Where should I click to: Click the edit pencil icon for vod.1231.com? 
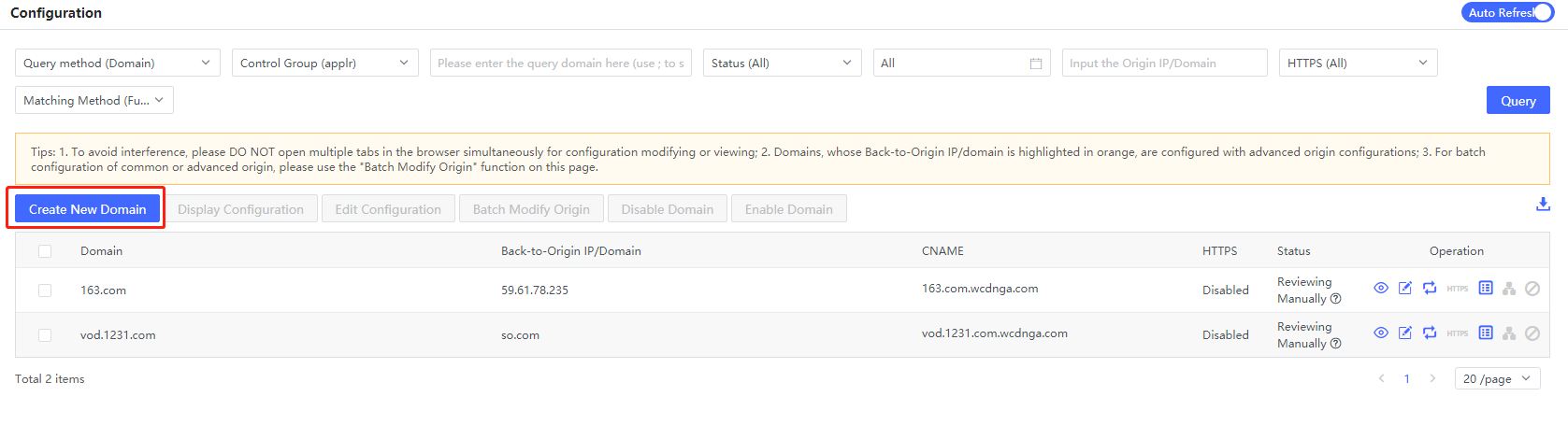tap(1404, 333)
